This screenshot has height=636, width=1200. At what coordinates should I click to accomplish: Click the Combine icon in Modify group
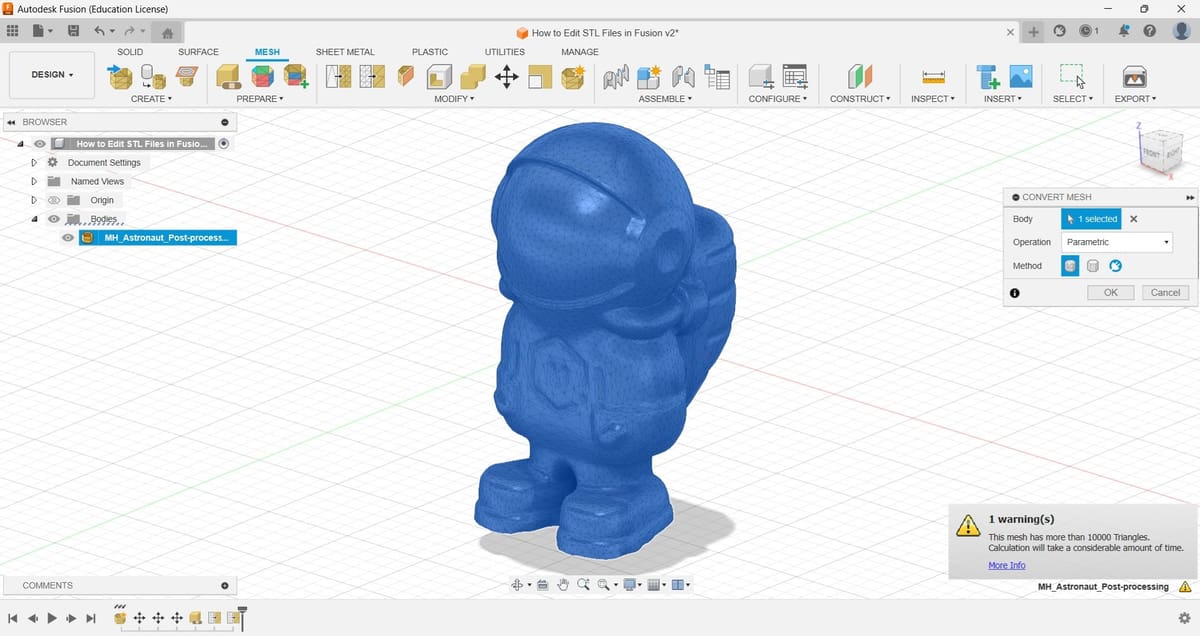473,76
